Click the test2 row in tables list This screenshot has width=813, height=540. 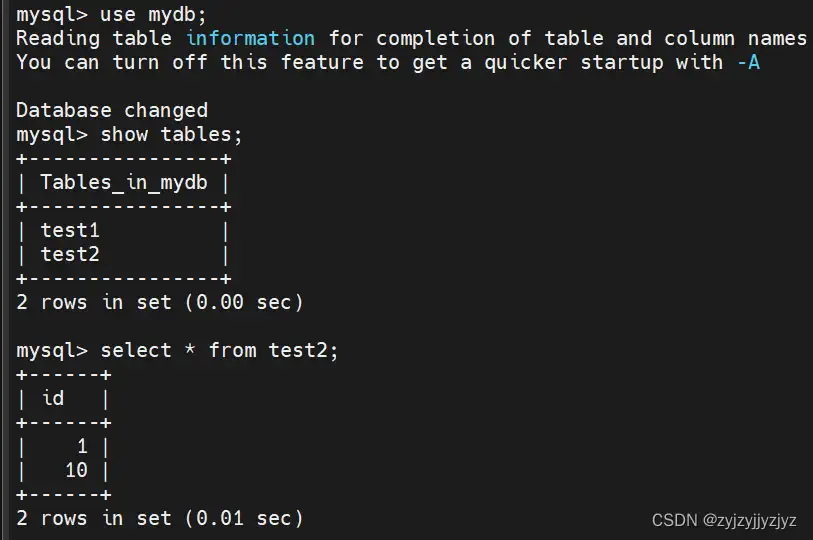pyautogui.click(x=70, y=254)
